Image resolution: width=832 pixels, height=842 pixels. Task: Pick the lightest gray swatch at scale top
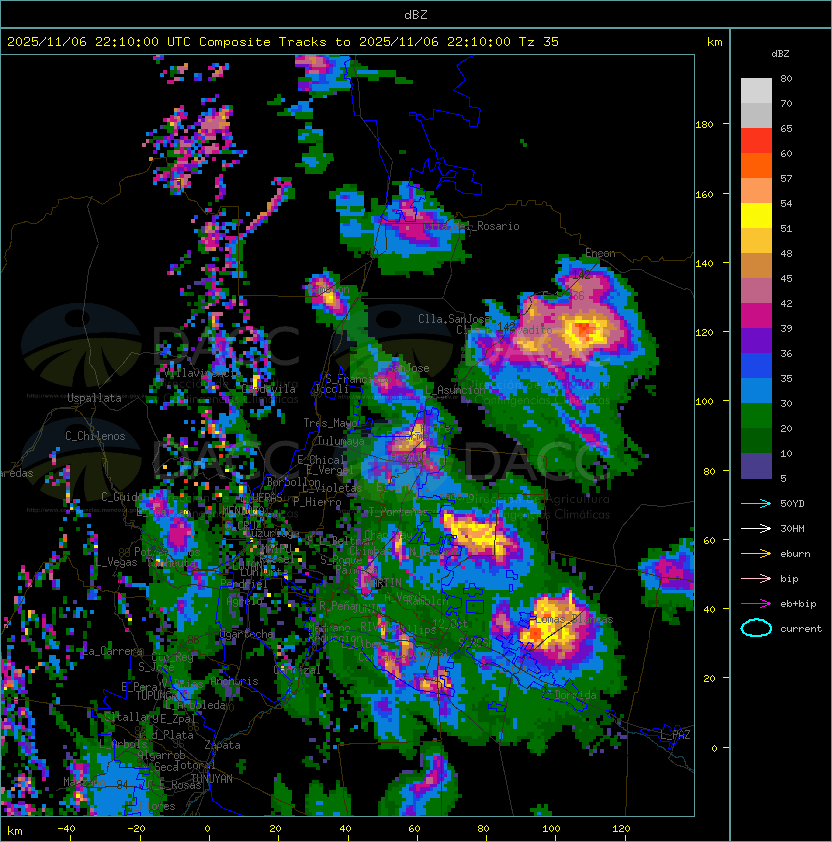(x=756, y=91)
